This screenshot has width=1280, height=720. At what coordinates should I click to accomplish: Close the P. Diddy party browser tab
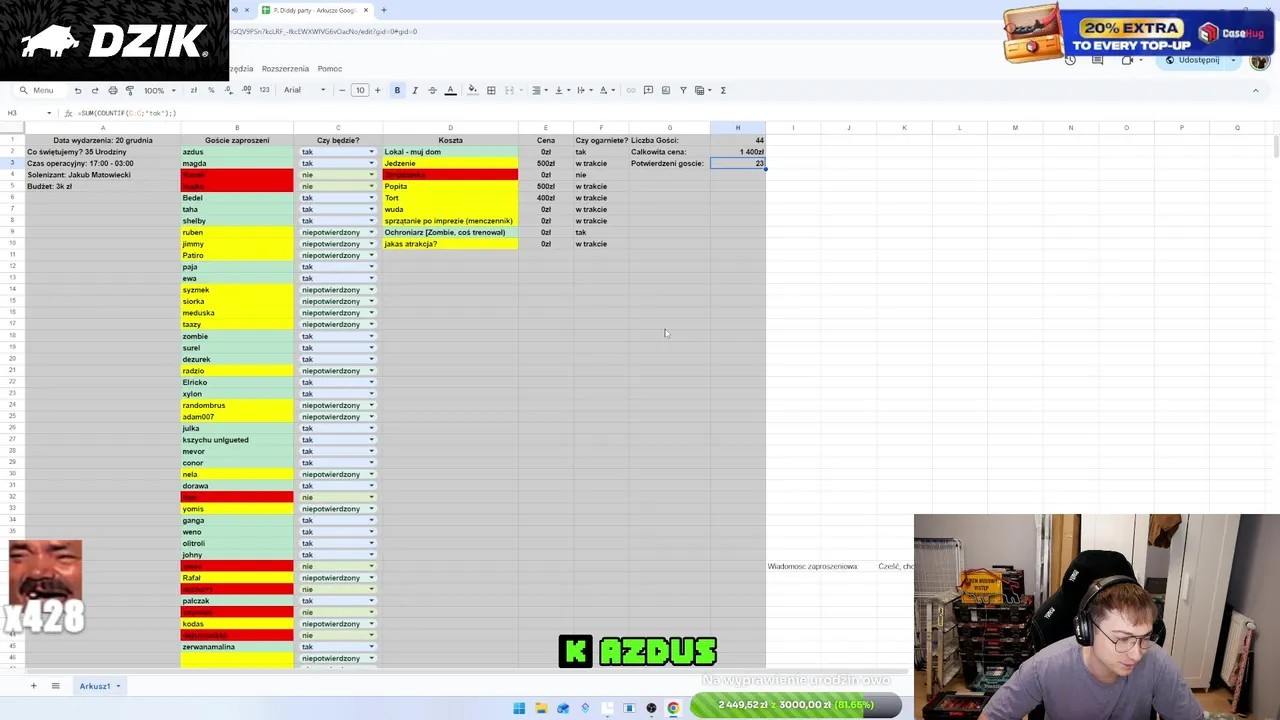[366, 10]
